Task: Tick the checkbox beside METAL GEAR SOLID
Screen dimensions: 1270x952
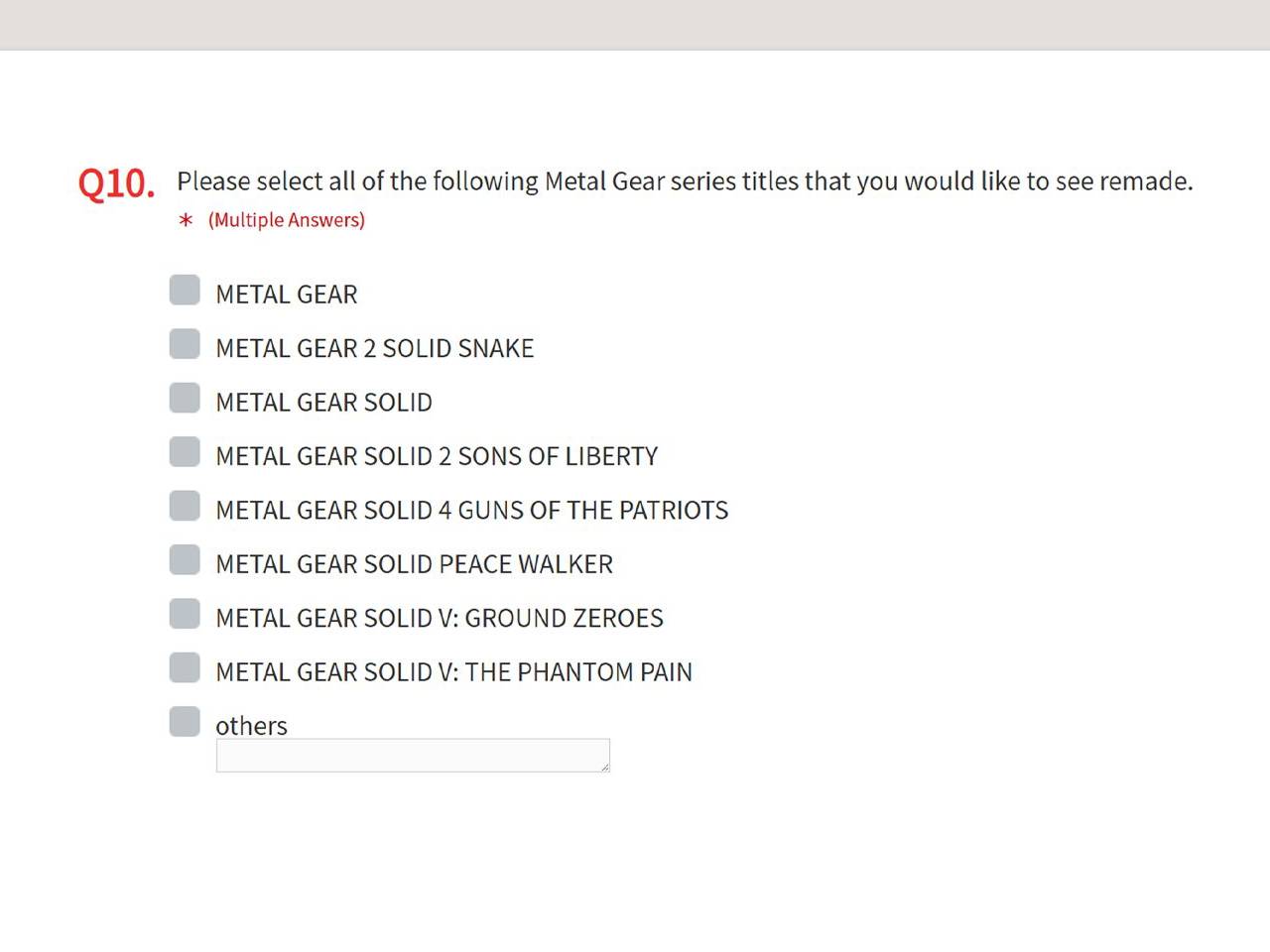Action: 185,398
